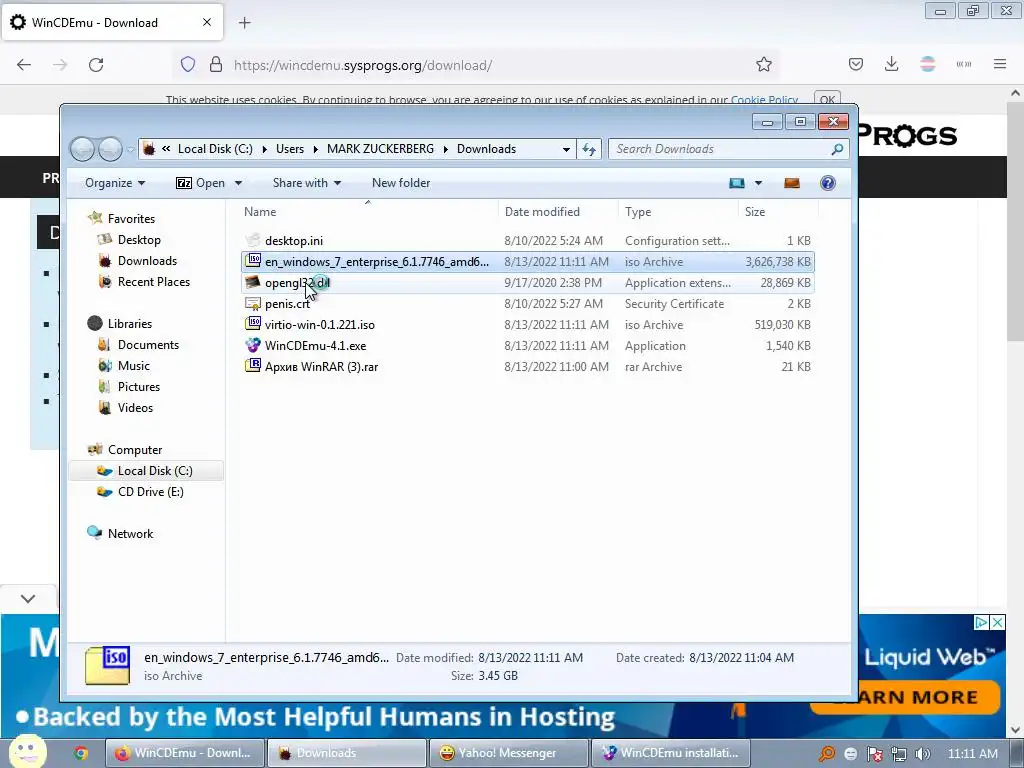Select the Архив WinRAR (3).rar file
The image size is (1024, 768).
pos(528,366)
